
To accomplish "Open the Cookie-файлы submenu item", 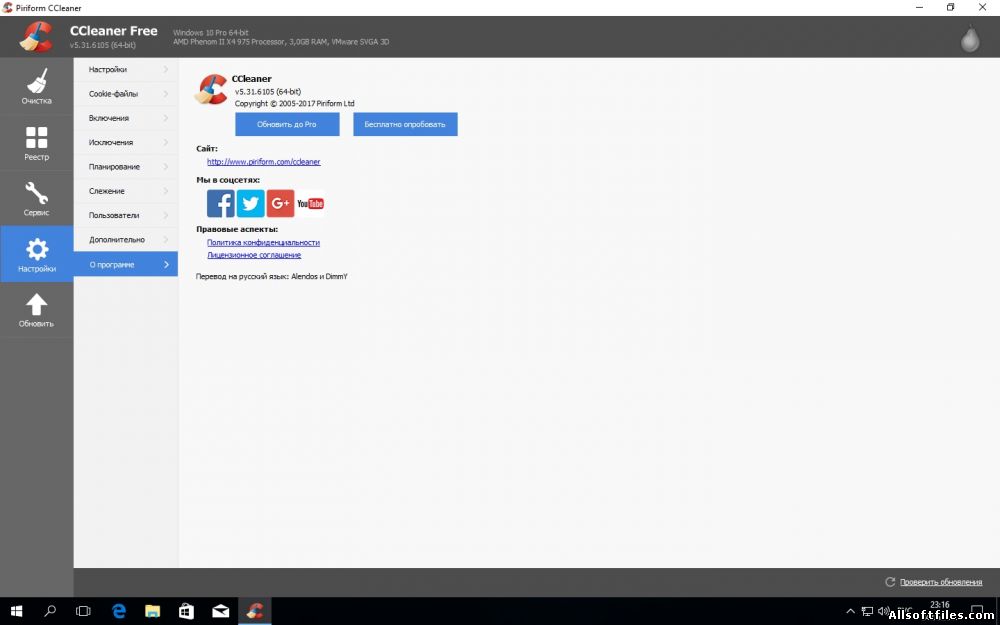I will coord(126,94).
